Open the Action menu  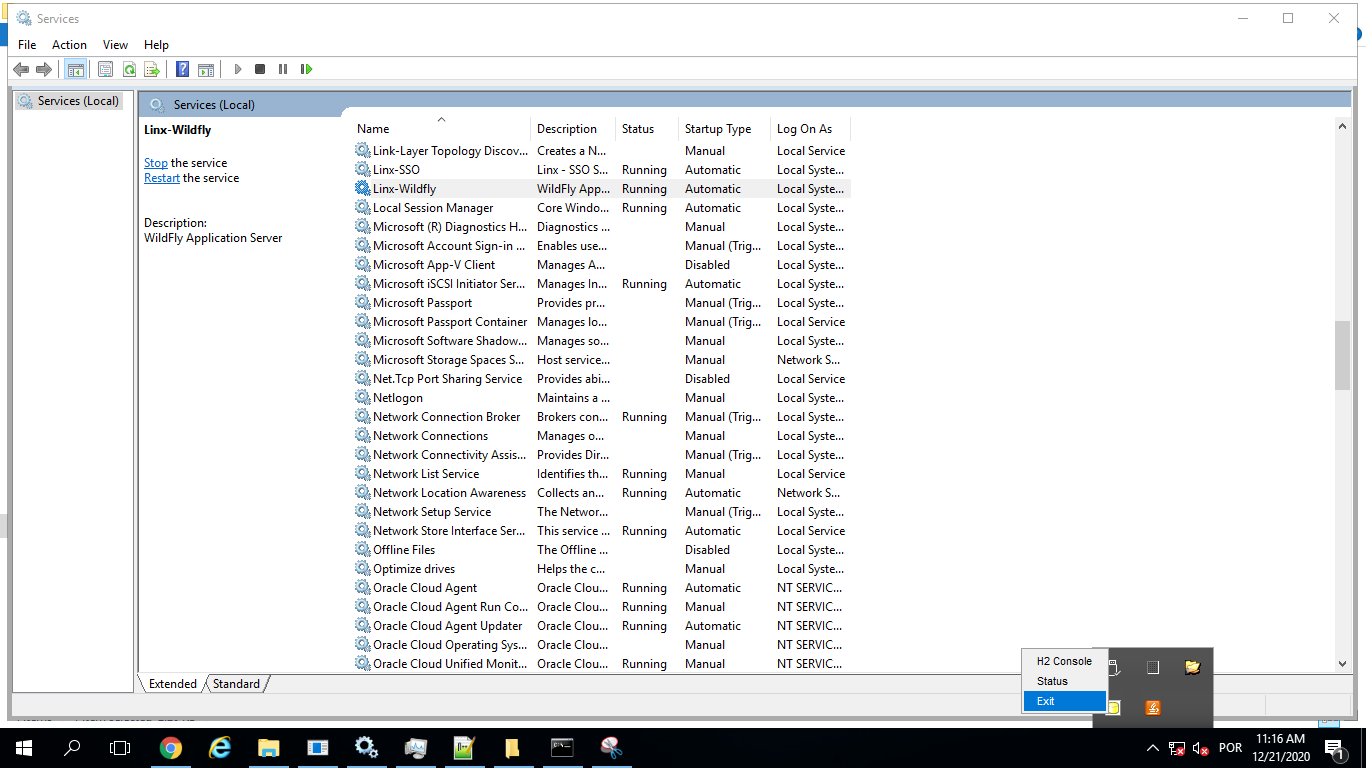click(x=69, y=45)
